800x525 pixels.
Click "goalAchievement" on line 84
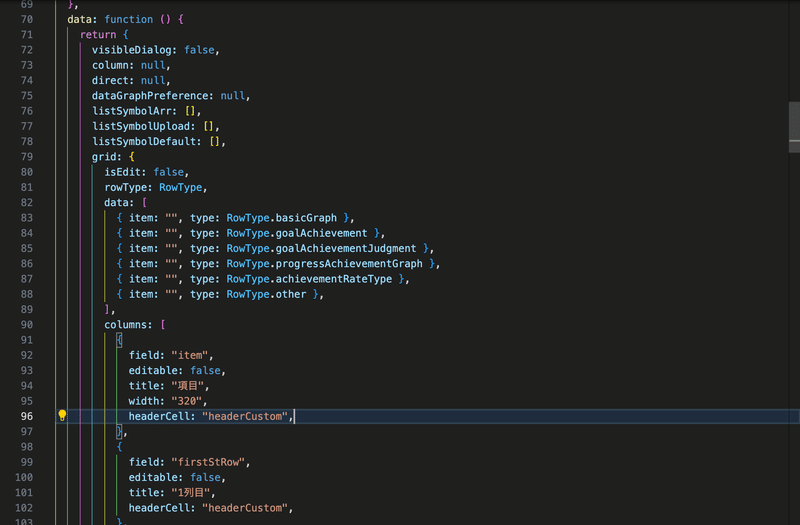pyautogui.click(x=321, y=234)
